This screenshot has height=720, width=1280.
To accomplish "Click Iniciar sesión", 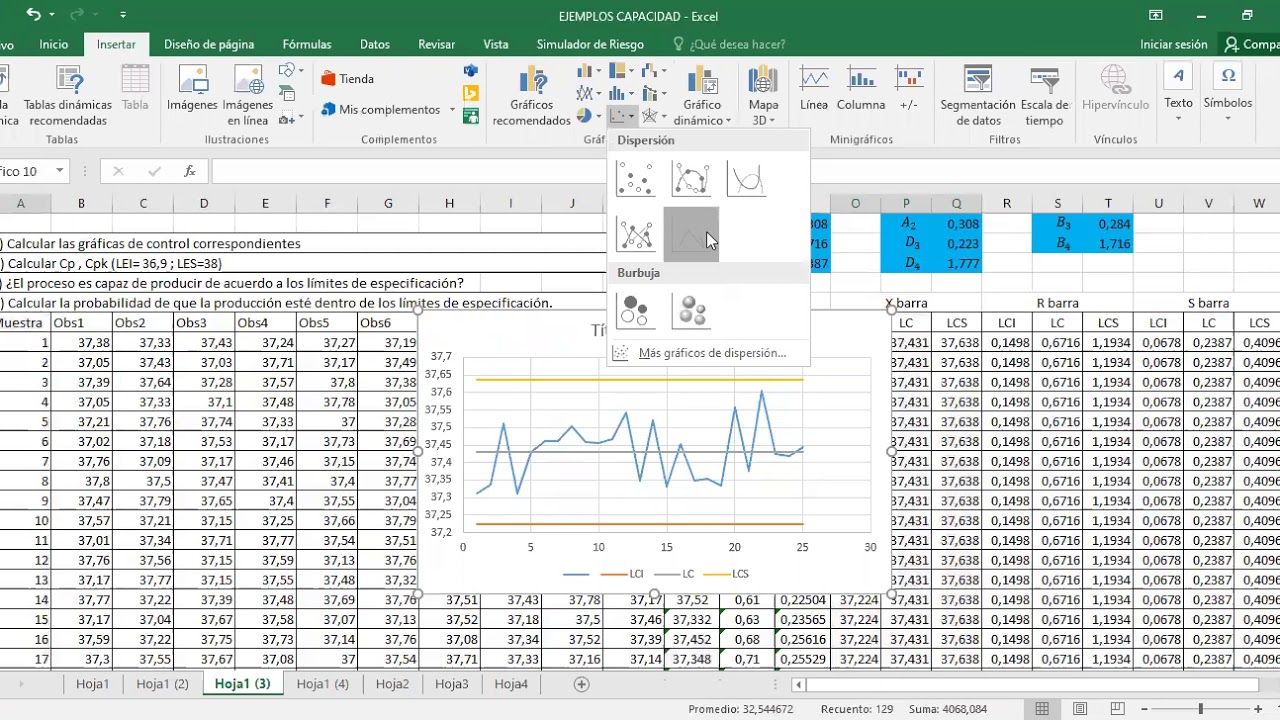I will [1174, 44].
